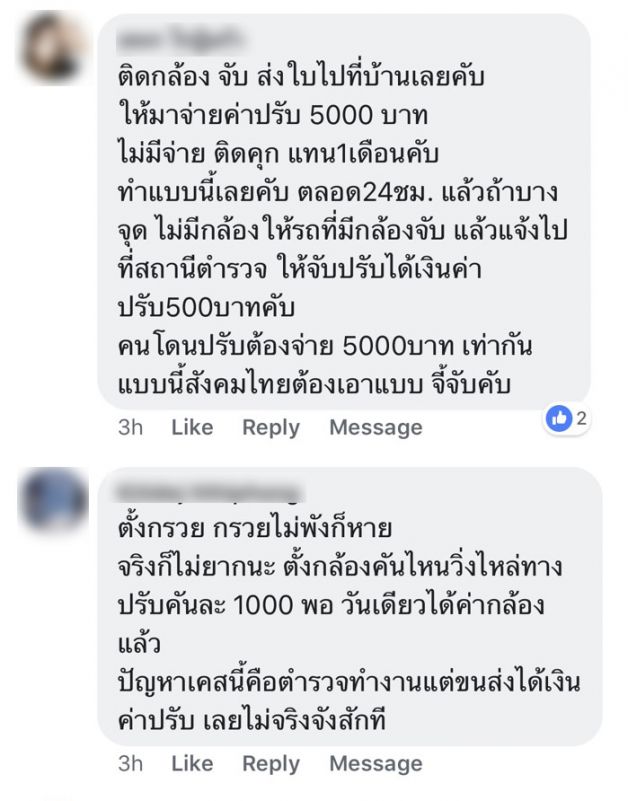The height and width of the screenshot is (801, 628).
Task: Click the 3h timestamp under second comment
Action: tap(130, 763)
